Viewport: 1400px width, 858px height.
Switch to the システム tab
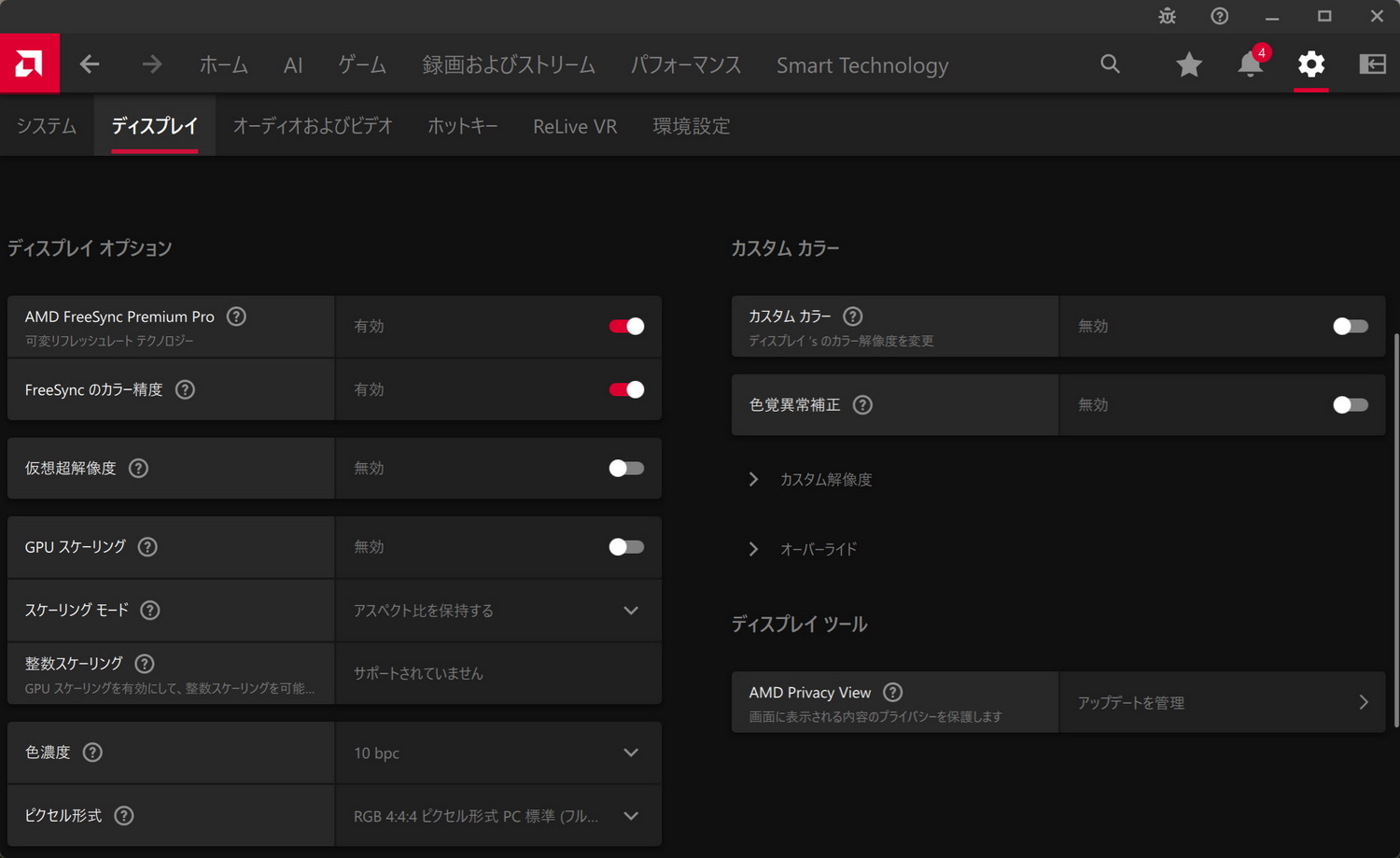tap(45, 125)
